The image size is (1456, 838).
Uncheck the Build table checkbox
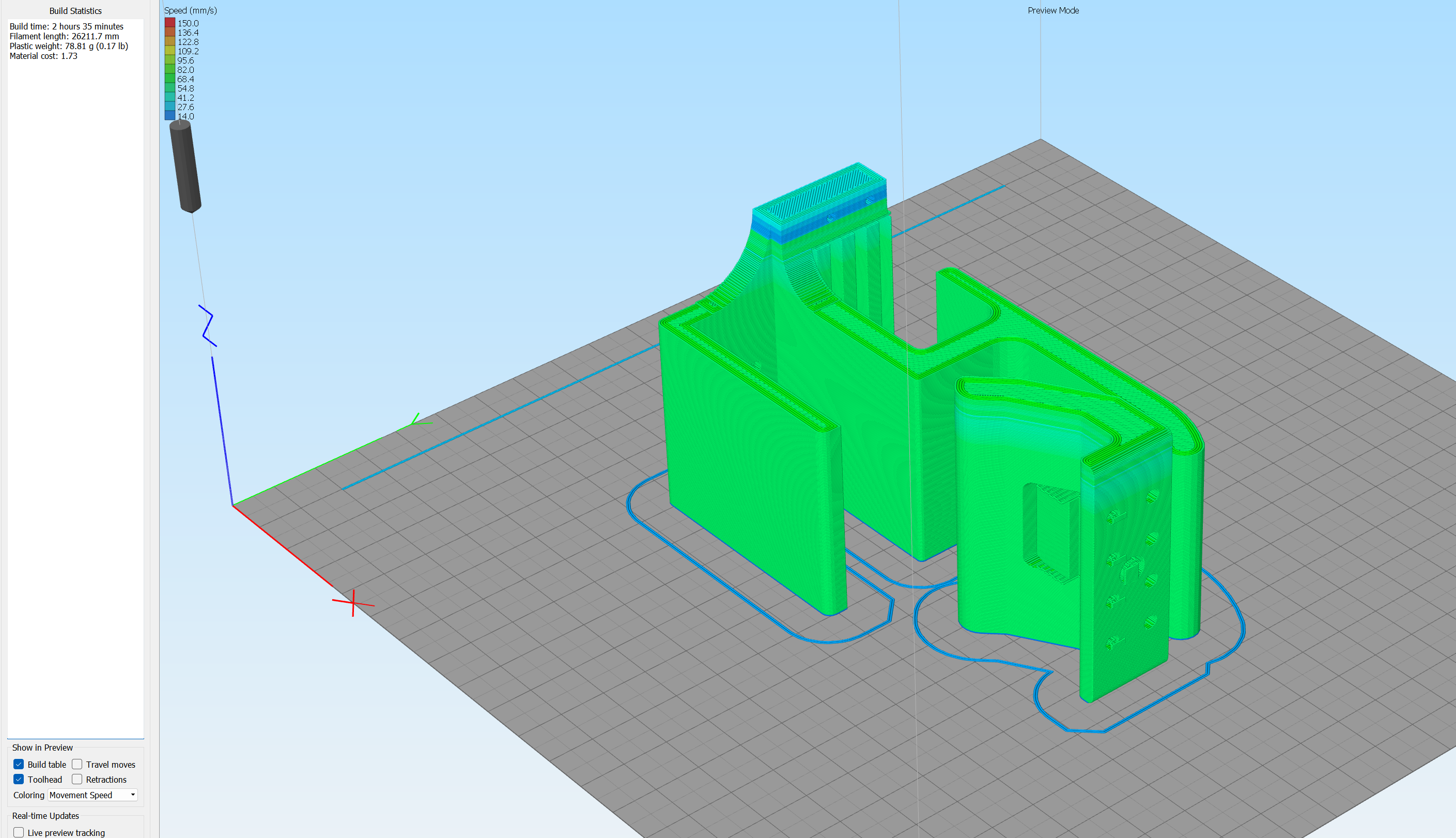point(19,764)
